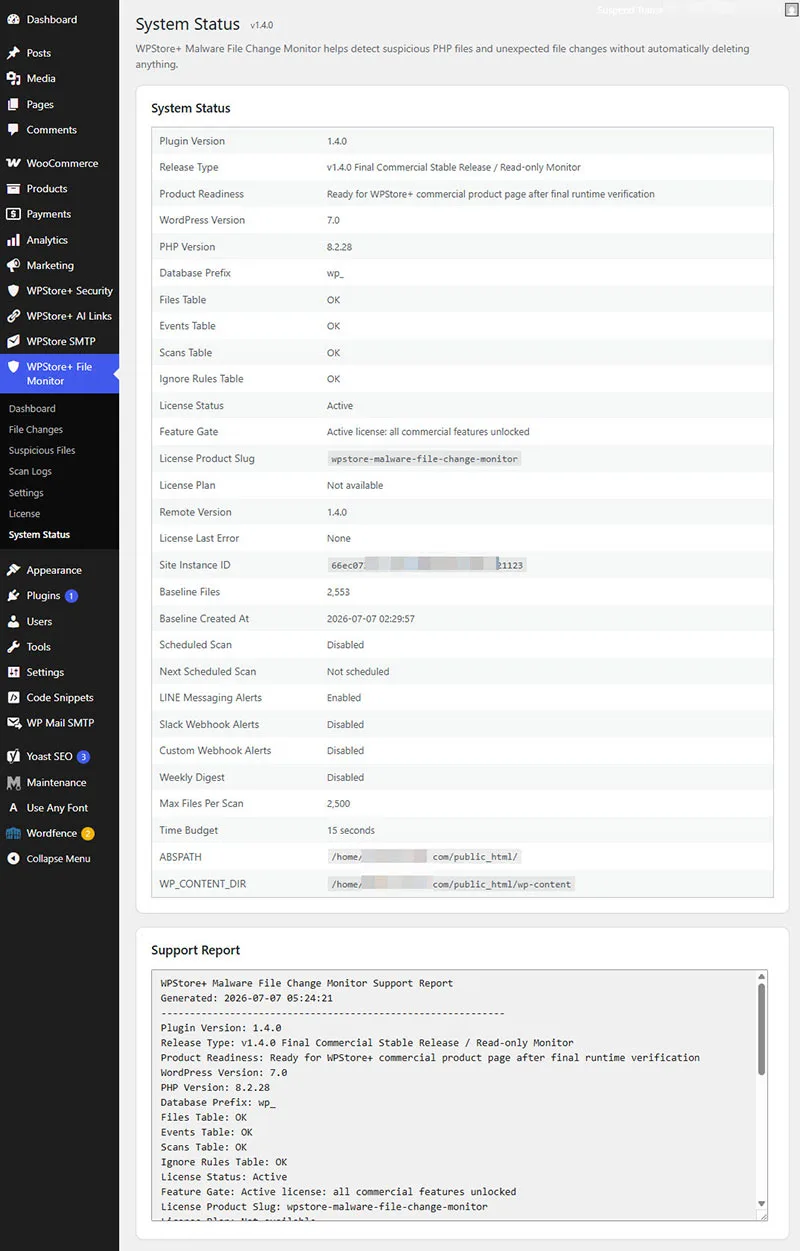800x1251 pixels.
Task: Open the WooCommerce menu label
Action: pyautogui.click(x=62, y=163)
